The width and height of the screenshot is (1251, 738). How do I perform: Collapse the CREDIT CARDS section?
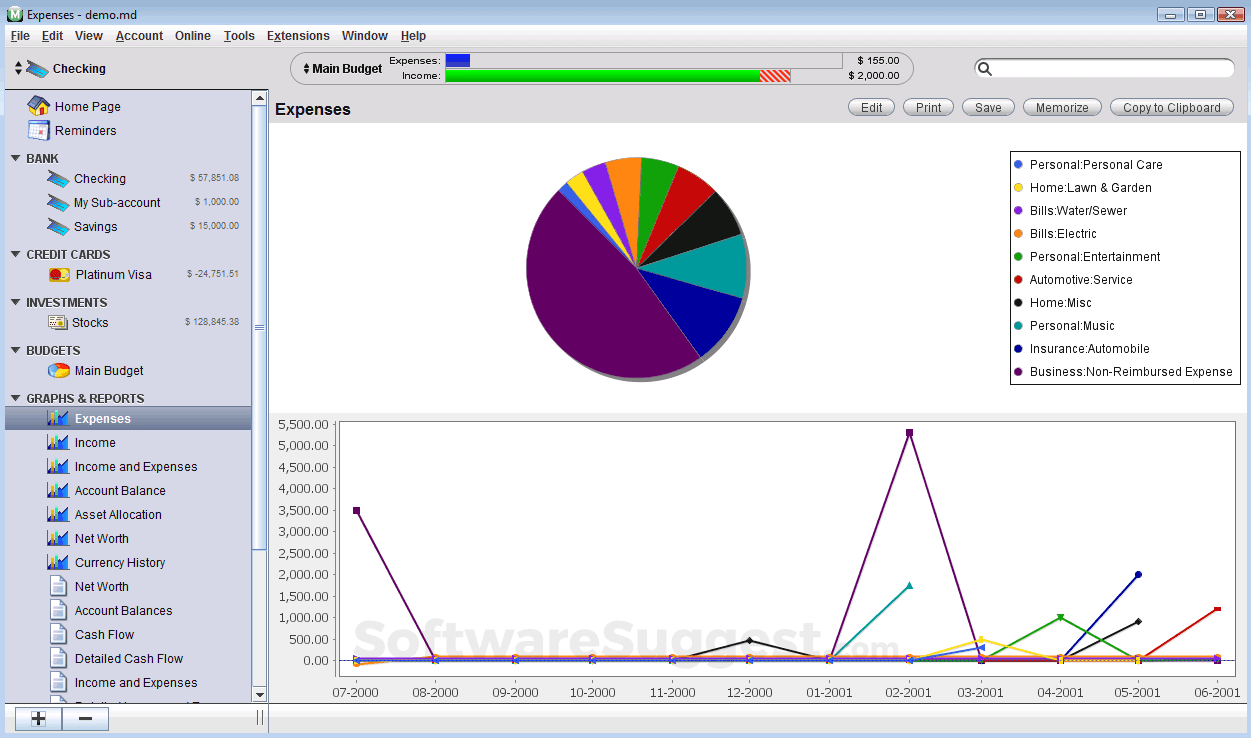pos(15,254)
